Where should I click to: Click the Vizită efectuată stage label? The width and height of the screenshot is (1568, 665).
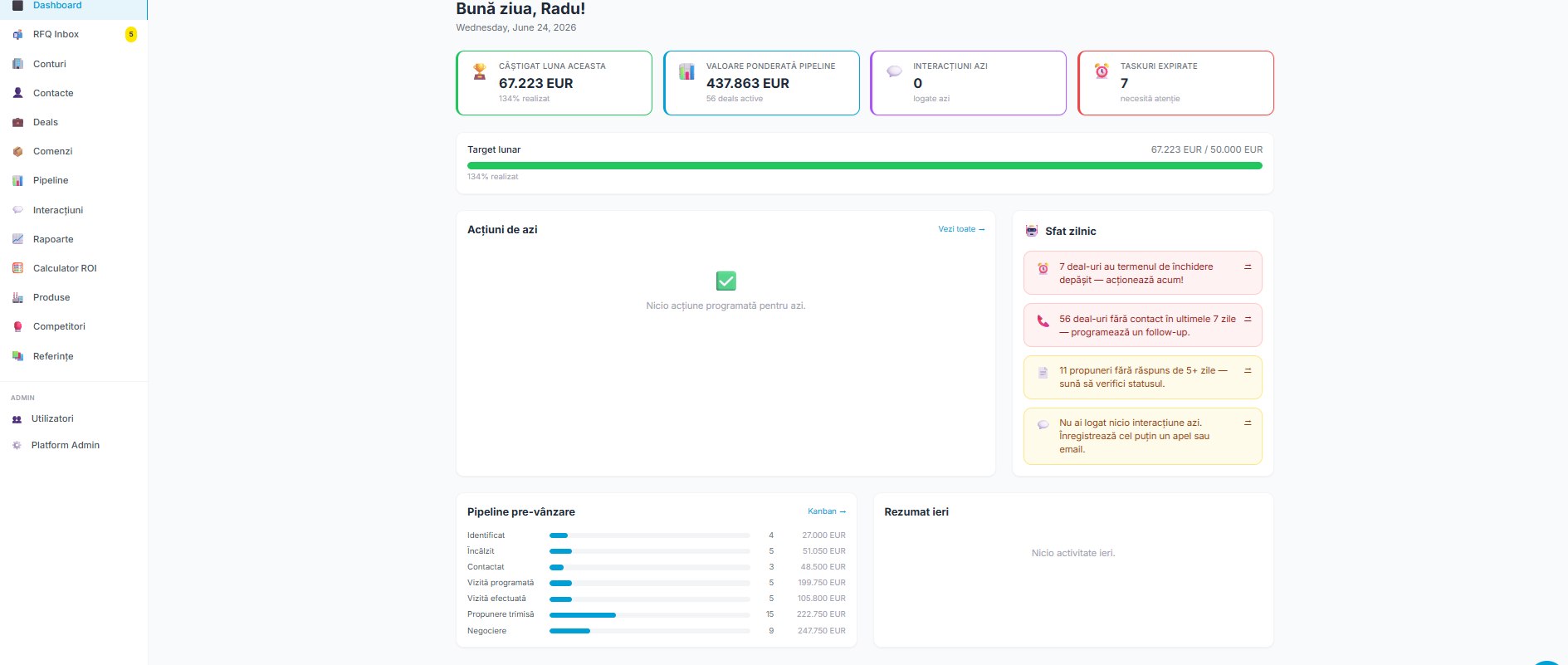pyautogui.click(x=496, y=599)
